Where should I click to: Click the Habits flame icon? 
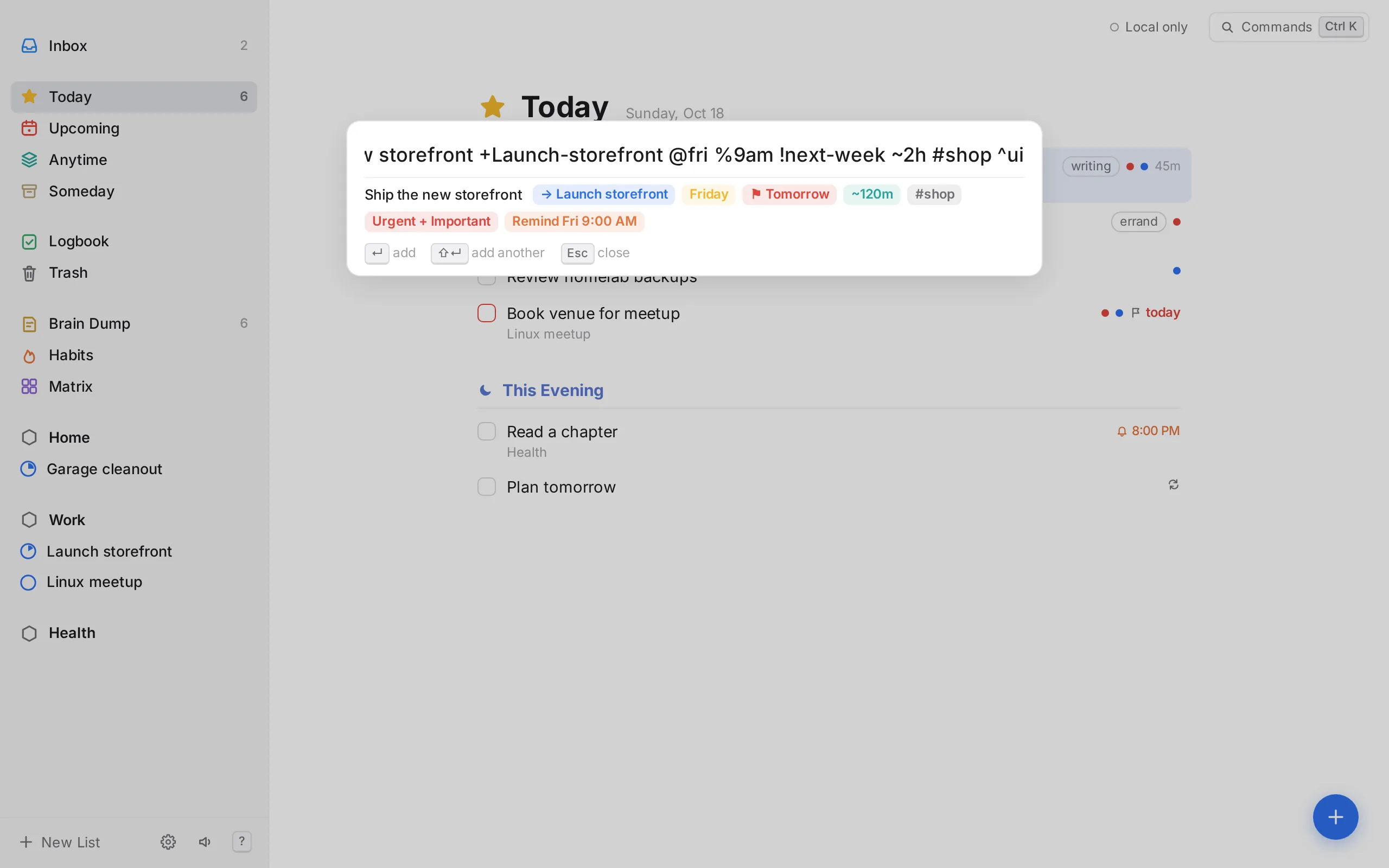29,356
